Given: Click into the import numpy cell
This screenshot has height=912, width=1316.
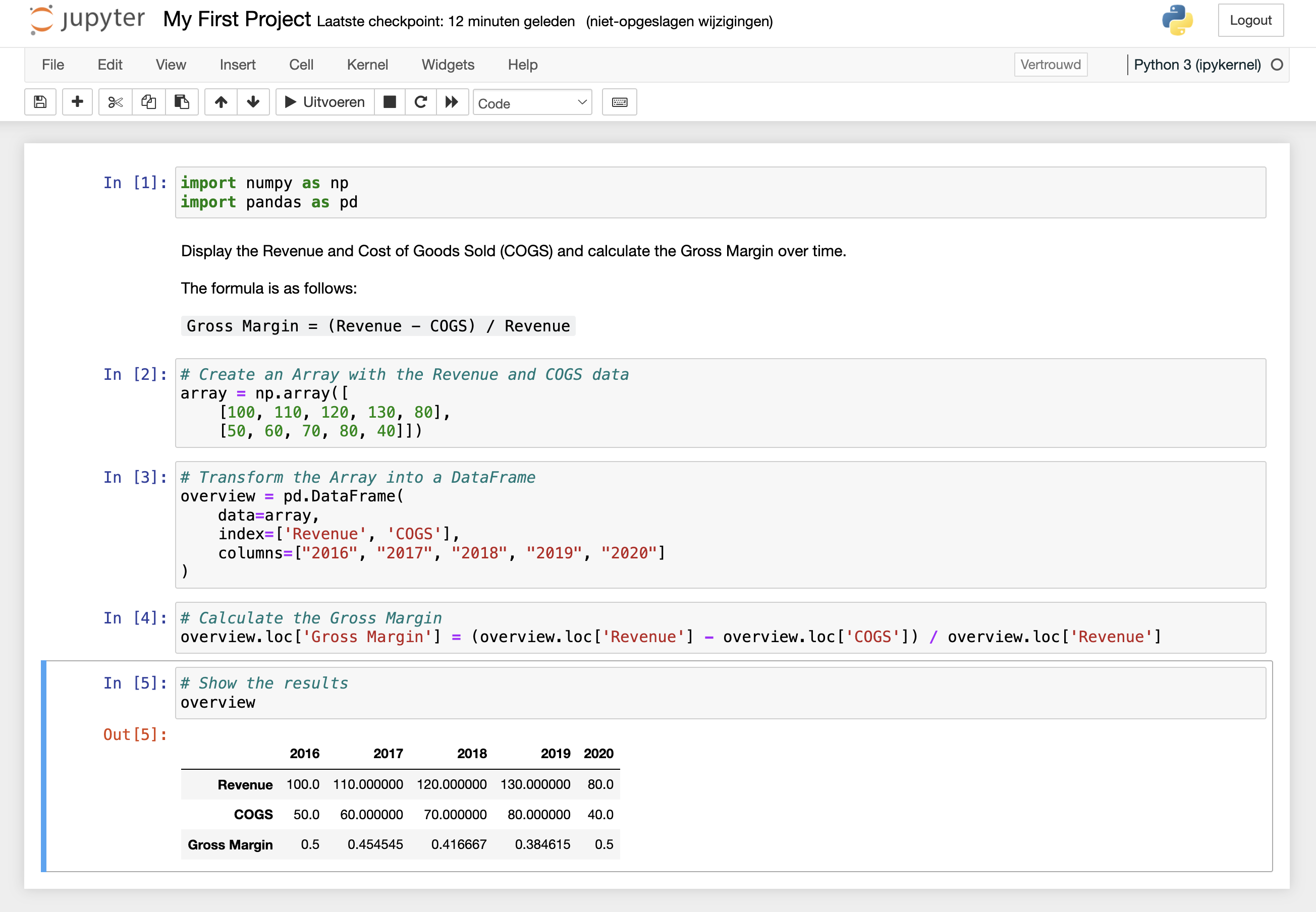Looking at the screenshot, I should click(x=720, y=193).
